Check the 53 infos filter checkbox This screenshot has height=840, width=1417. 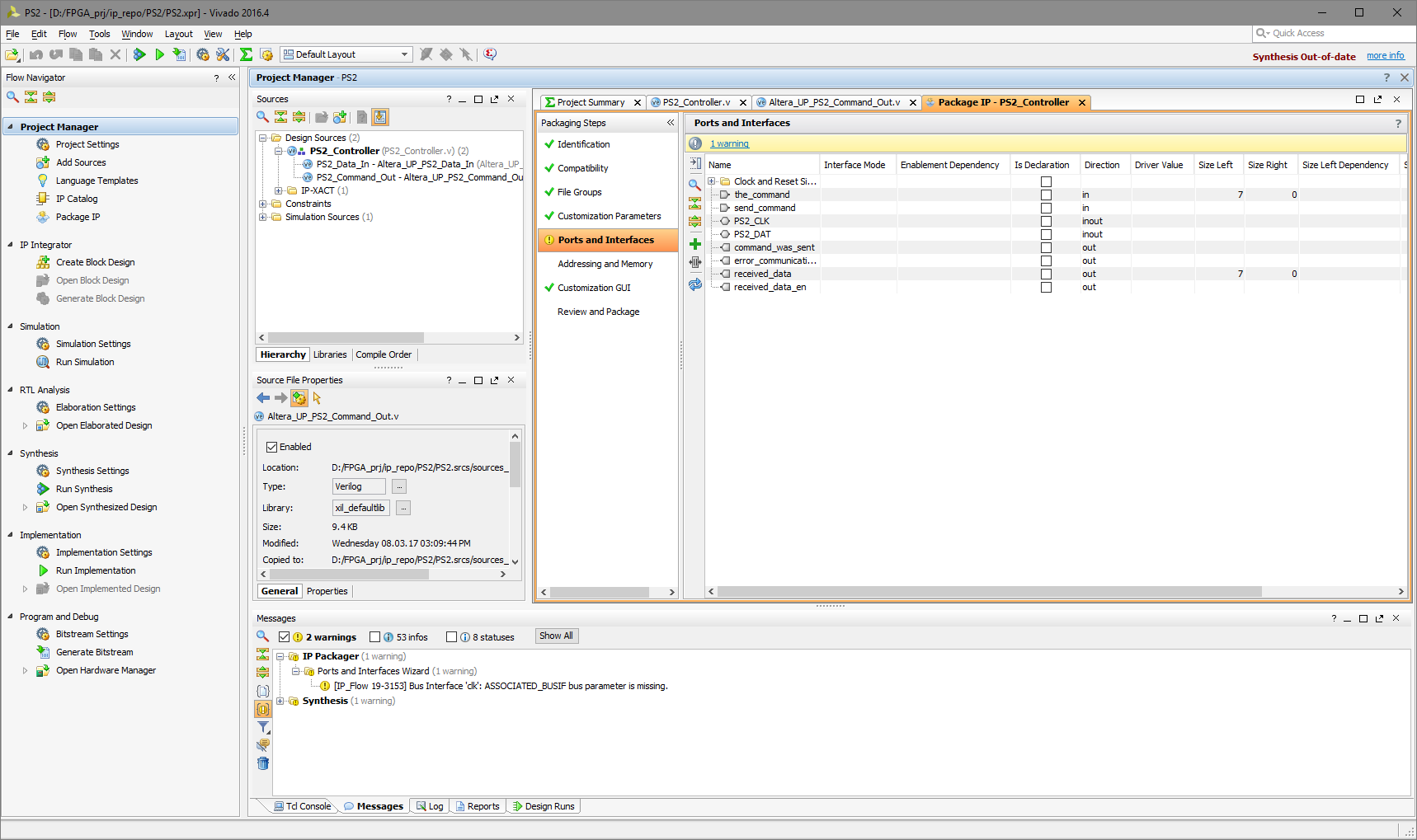[x=375, y=637]
